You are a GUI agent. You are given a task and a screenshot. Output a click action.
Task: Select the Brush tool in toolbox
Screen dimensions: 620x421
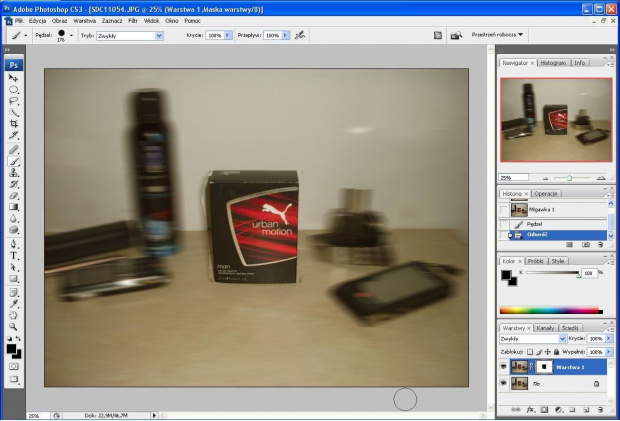point(13,161)
